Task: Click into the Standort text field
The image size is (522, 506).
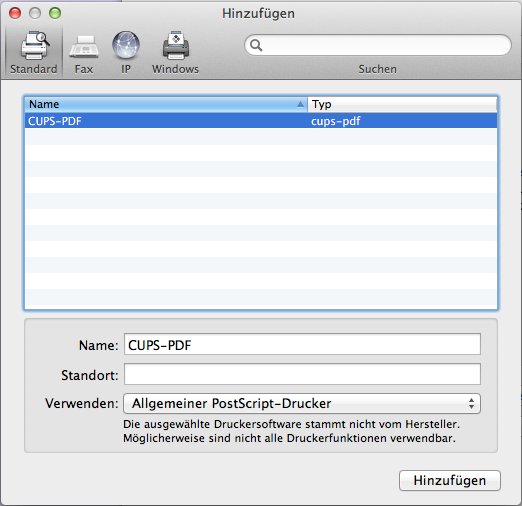Action: coord(302,374)
